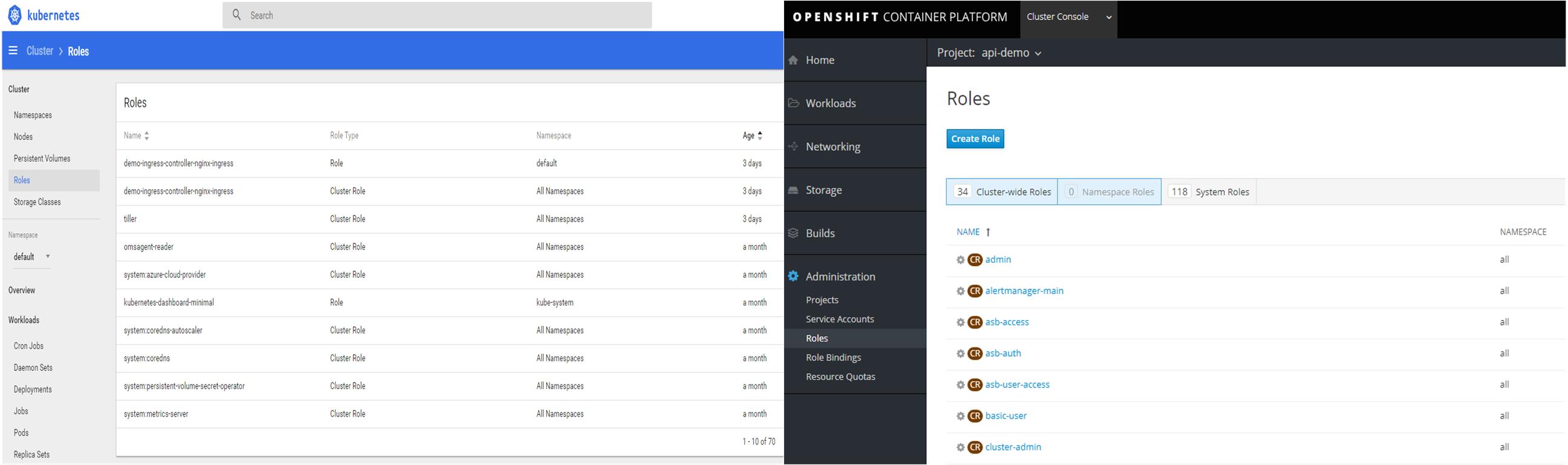Click the NAME sort arrow in OpenShift table

(988, 232)
